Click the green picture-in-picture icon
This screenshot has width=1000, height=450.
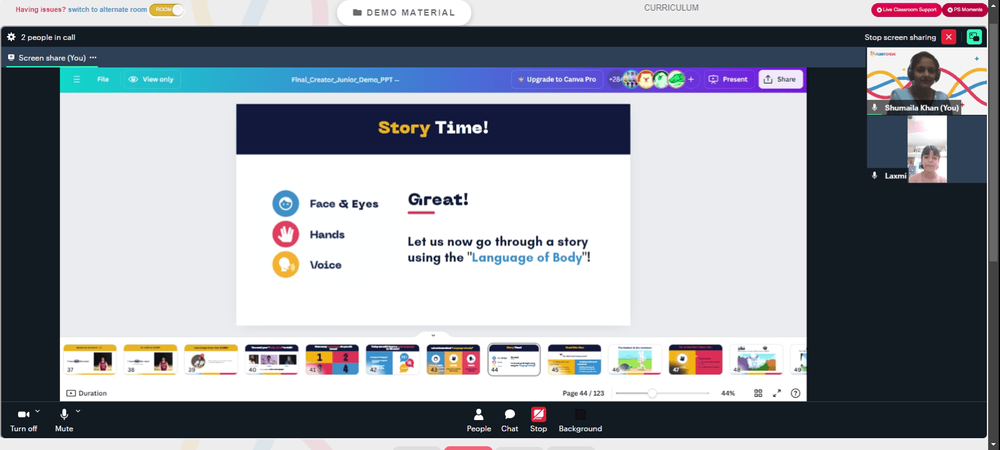(974, 37)
